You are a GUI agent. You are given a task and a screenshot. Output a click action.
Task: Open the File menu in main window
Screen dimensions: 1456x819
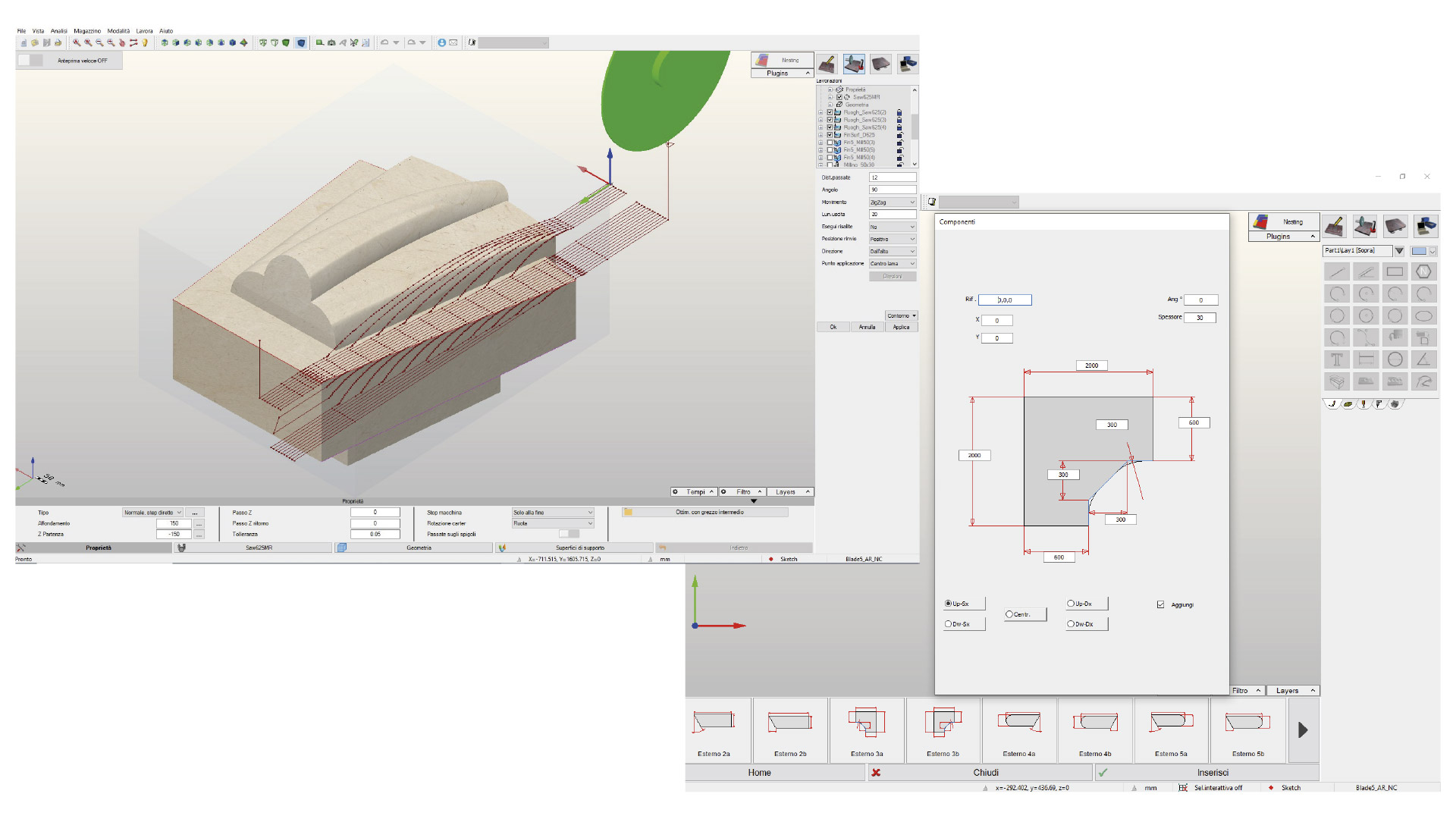click(x=21, y=31)
